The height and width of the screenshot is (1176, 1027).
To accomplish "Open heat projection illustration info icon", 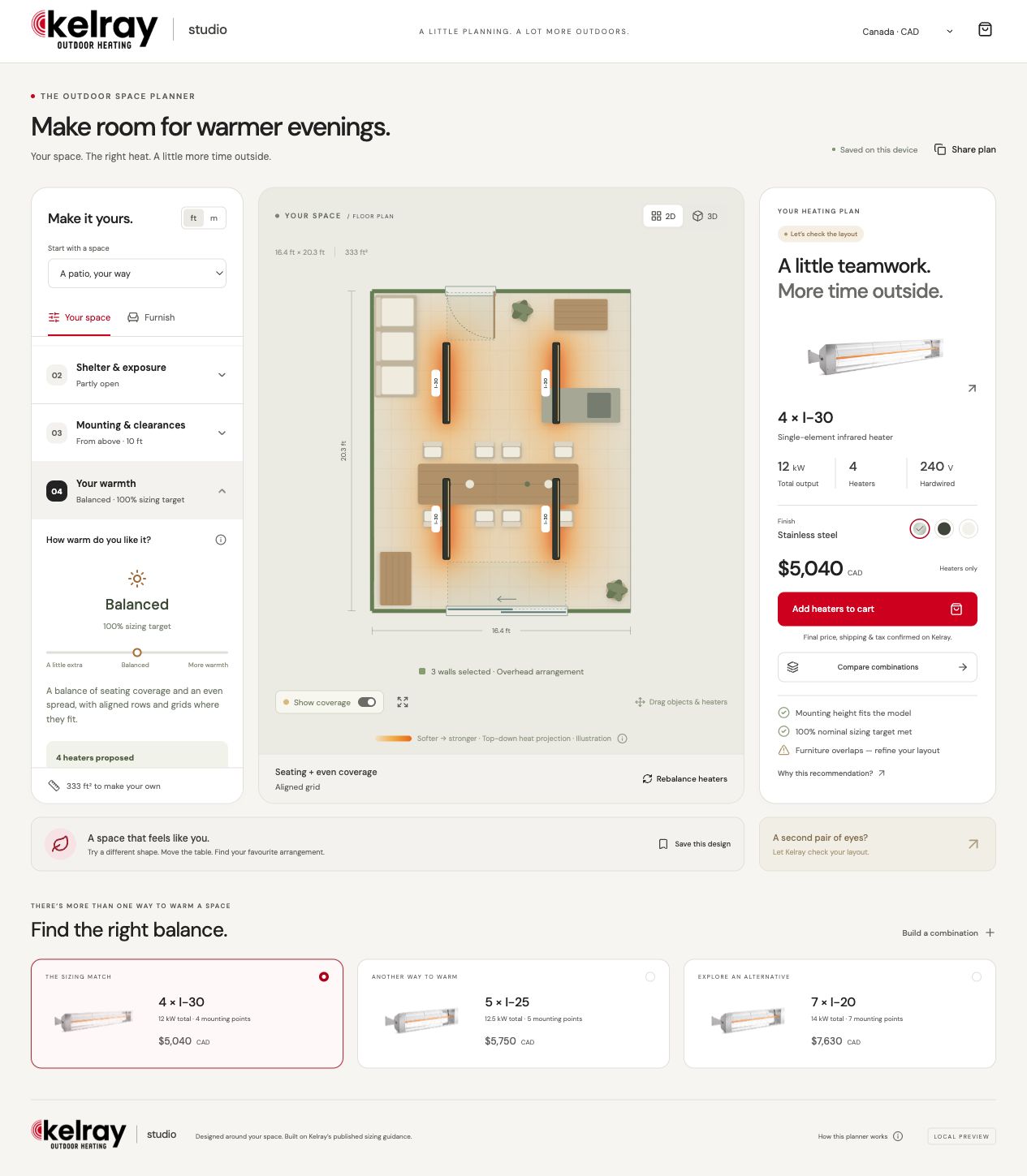I will click(x=623, y=739).
